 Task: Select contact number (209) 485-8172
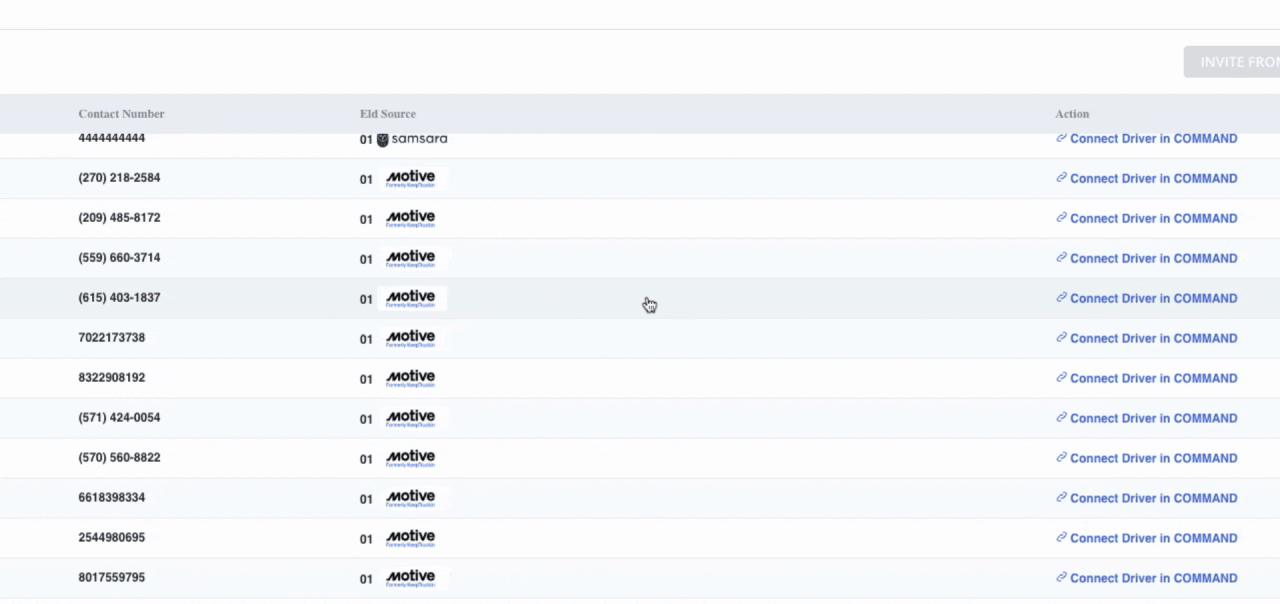[x=119, y=218]
